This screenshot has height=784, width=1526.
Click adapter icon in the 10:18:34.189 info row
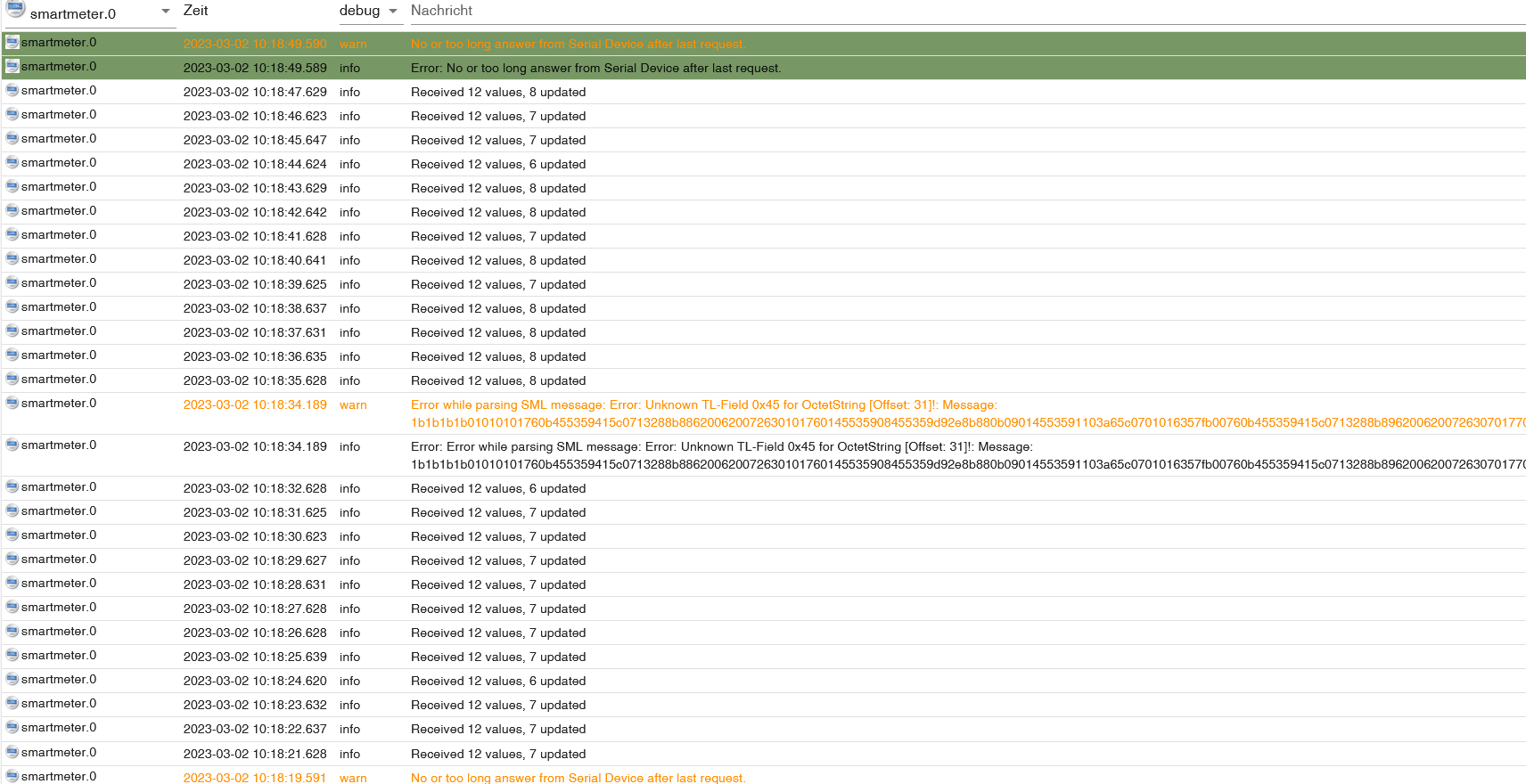coord(12,445)
